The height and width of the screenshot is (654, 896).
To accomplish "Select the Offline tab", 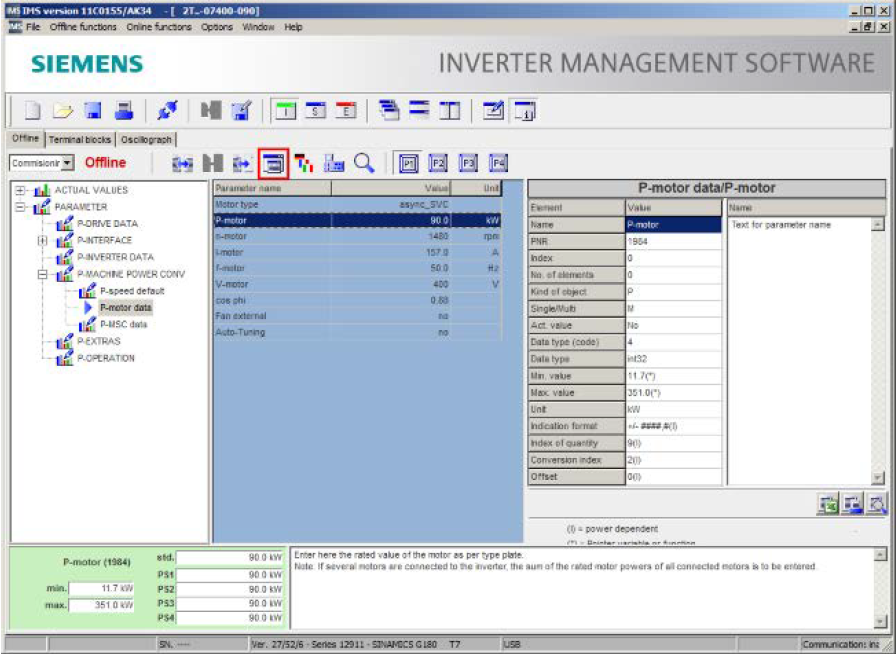I will click(x=26, y=138).
